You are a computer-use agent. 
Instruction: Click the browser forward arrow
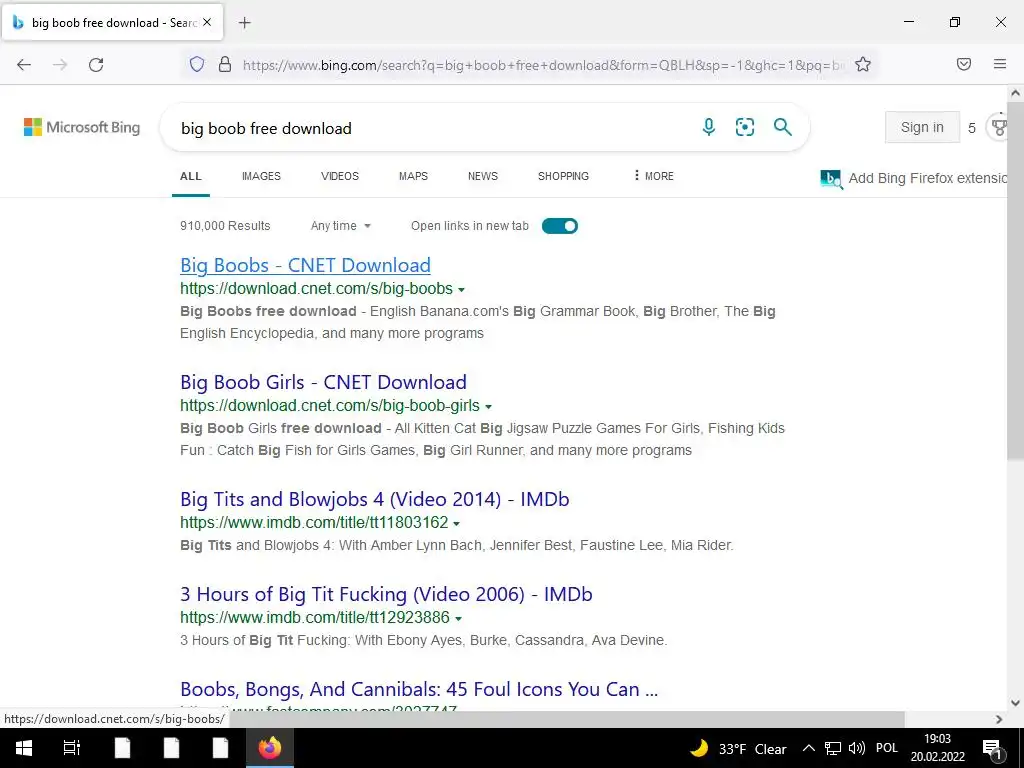[60, 65]
